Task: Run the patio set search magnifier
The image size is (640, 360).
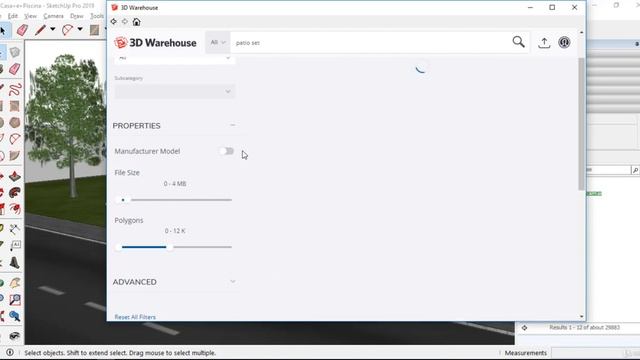Action: click(518, 42)
